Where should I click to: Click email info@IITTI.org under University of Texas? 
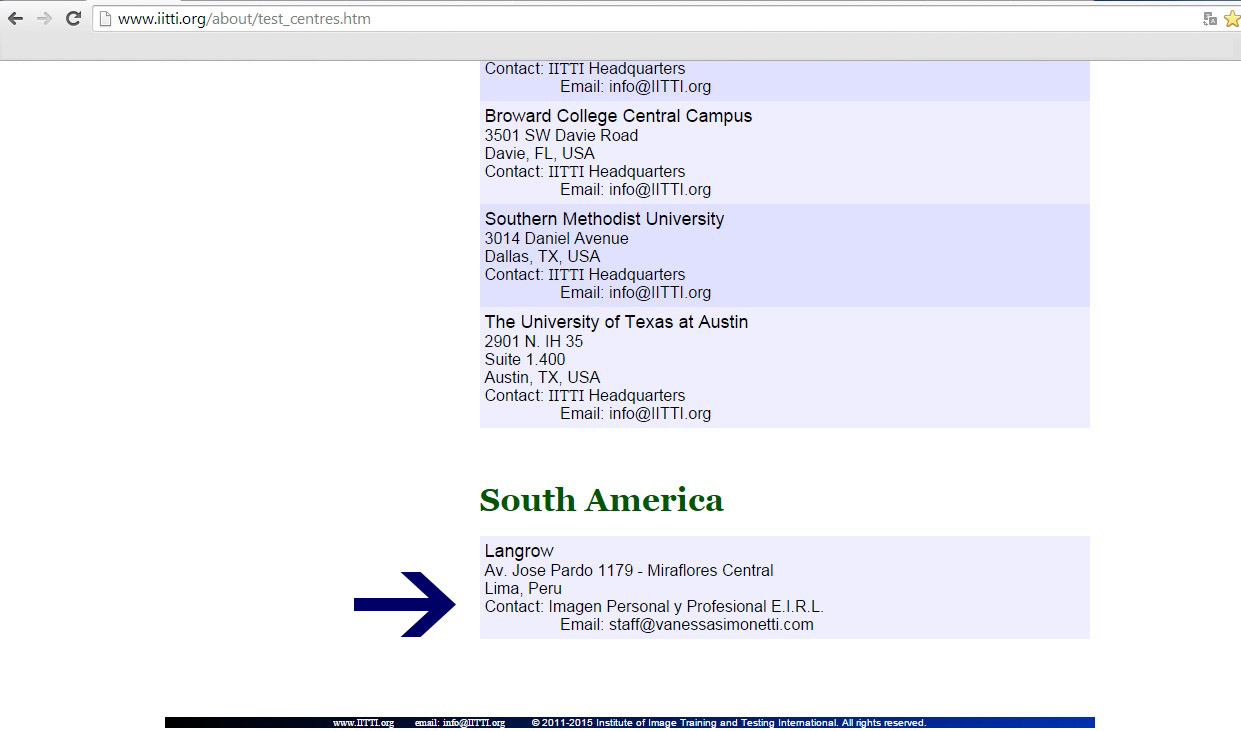pos(660,414)
